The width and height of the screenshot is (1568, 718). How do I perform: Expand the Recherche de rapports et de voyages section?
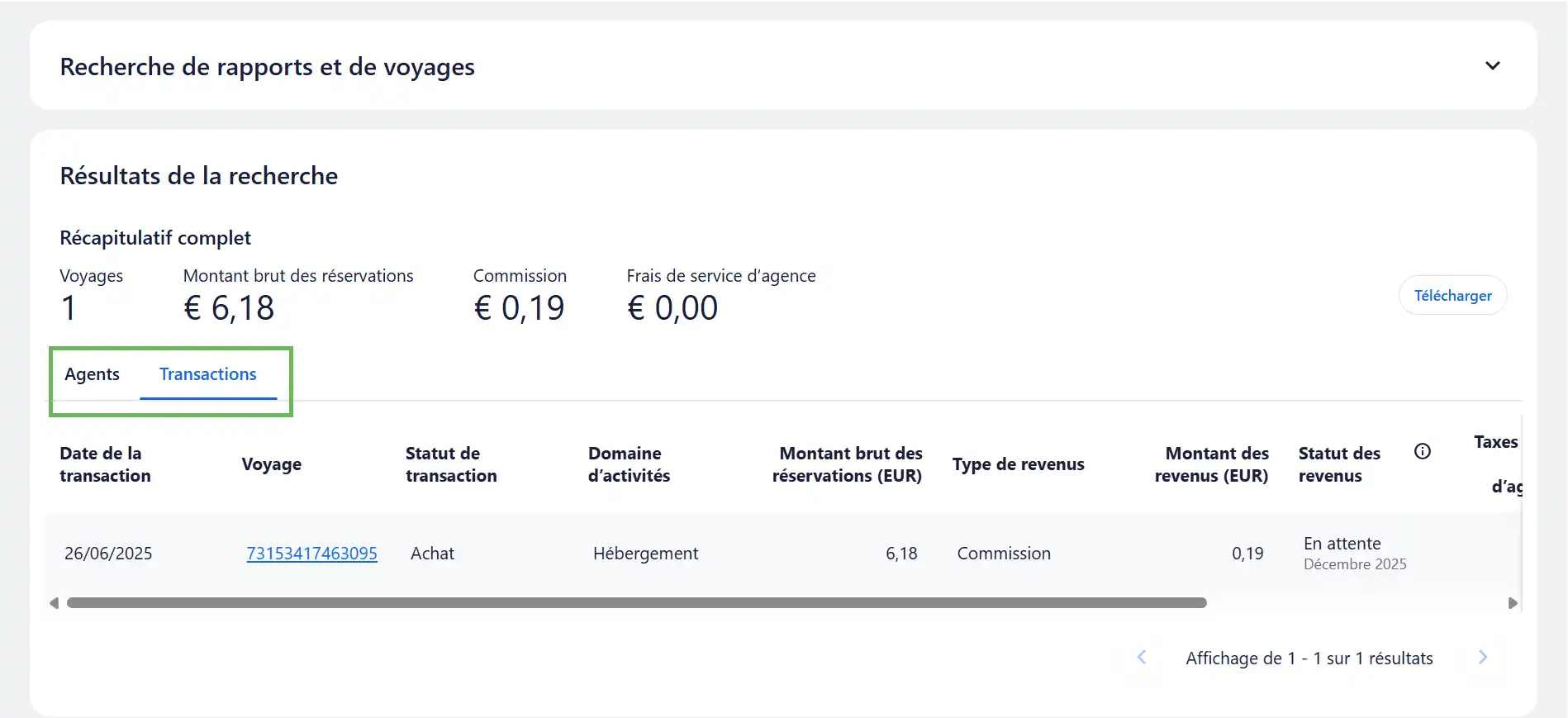pyautogui.click(x=1492, y=66)
